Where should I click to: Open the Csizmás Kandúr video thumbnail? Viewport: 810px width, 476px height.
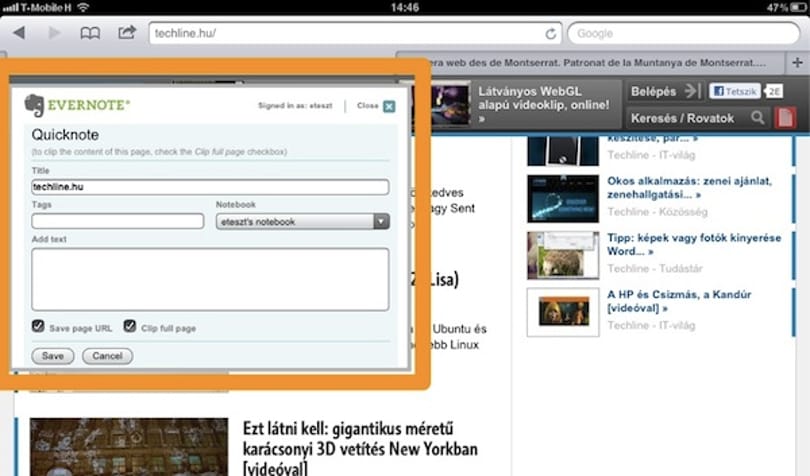(563, 312)
